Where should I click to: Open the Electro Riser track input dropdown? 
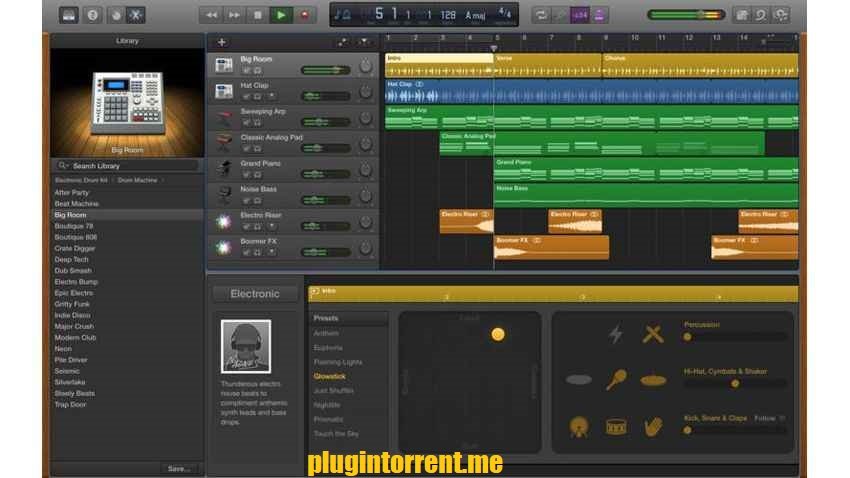(x=272, y=227)
